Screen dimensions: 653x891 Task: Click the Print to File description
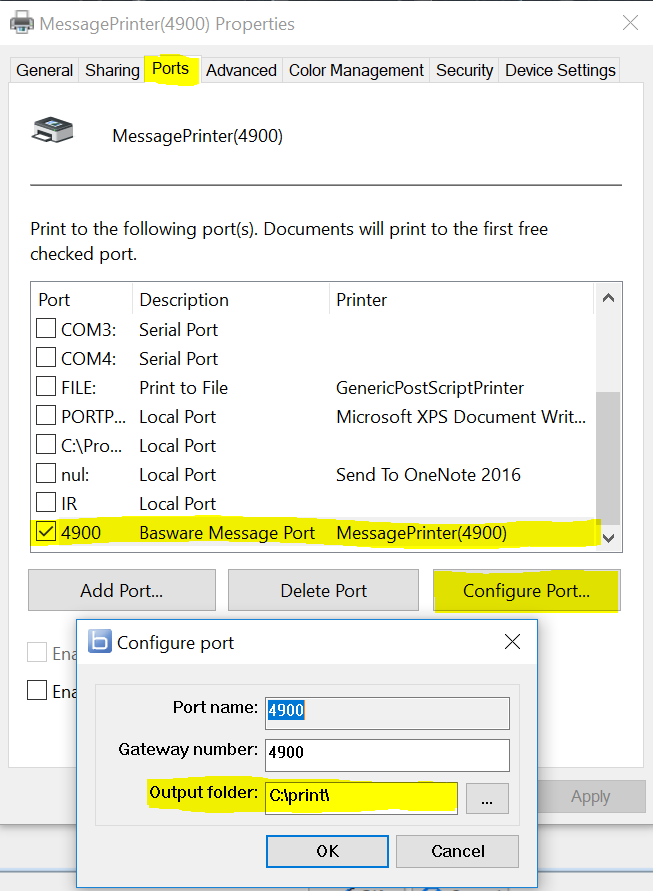click(184, 388)
